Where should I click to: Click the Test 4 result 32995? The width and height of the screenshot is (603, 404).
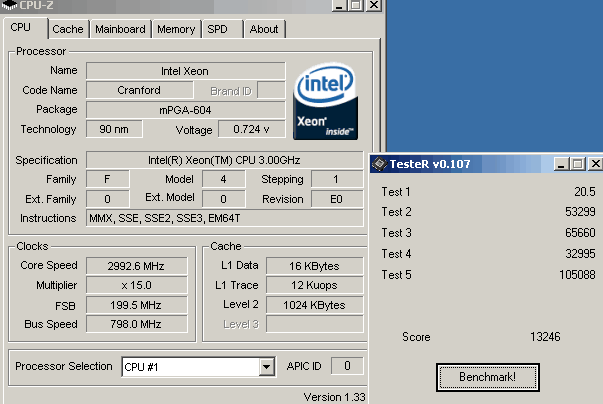[x=580, y=254]
